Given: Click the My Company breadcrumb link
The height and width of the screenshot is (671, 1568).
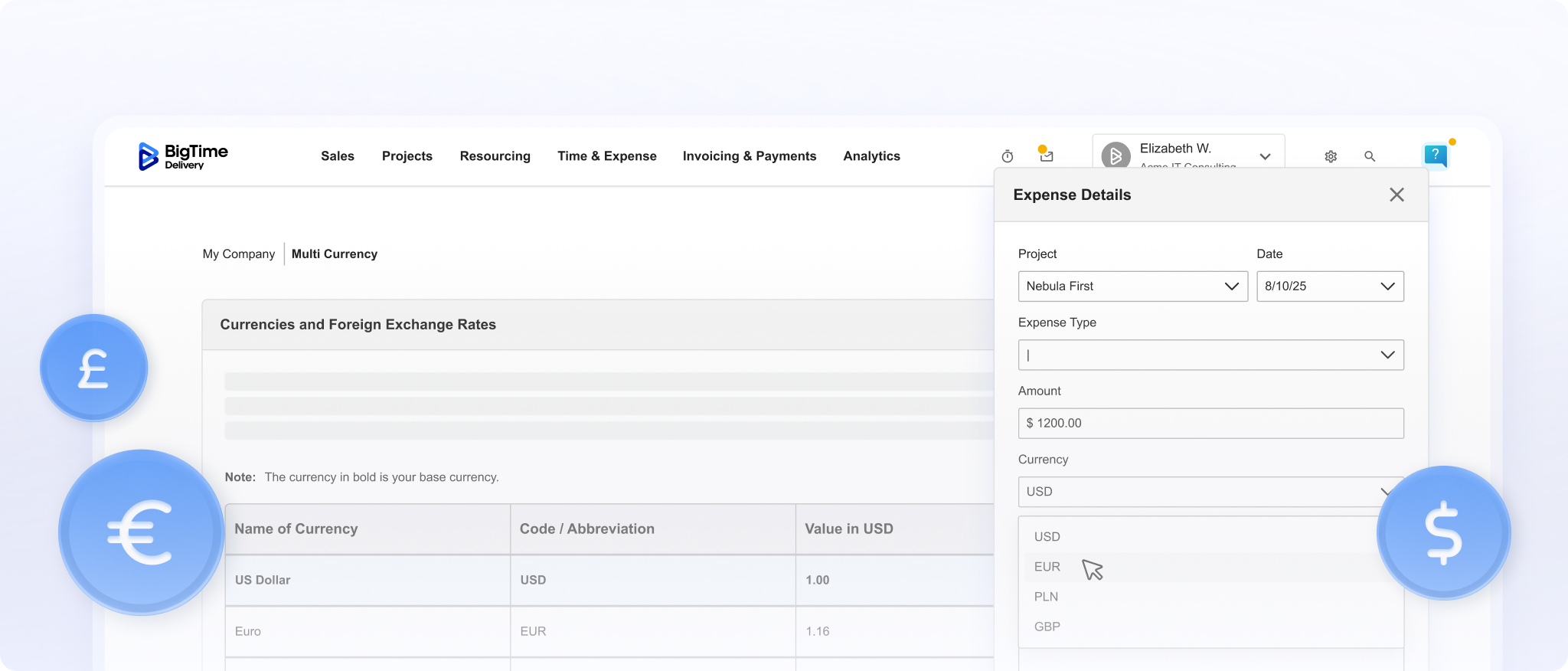Looking at the screenshot, I should pyautogui.click(x=239, y=254).
